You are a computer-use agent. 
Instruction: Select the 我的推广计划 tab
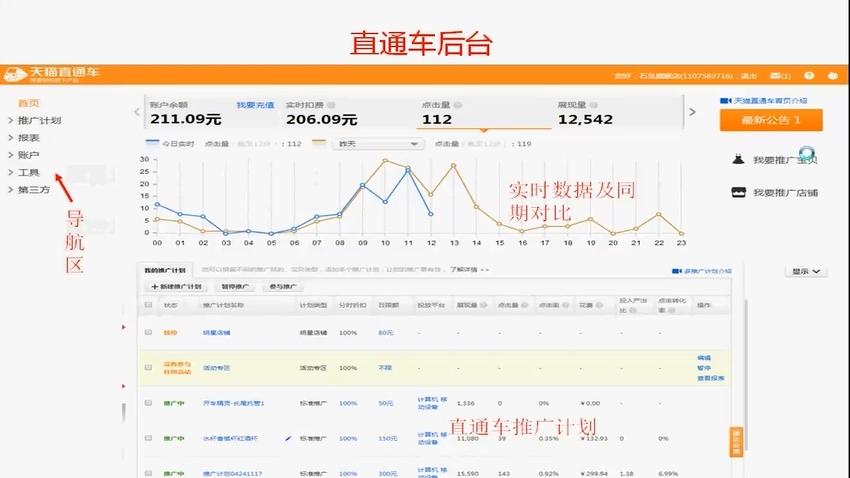click(165, 270)
